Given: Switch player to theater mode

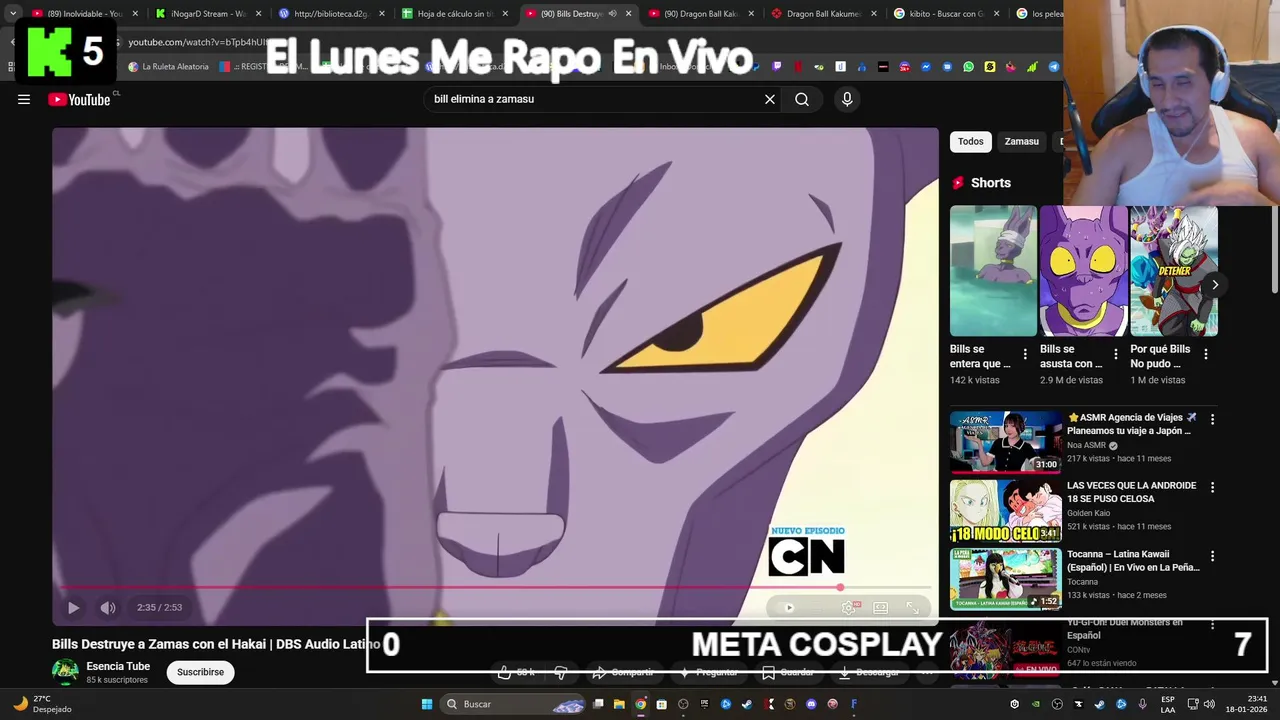Looking at the screenshot, I should pos(880,607).
